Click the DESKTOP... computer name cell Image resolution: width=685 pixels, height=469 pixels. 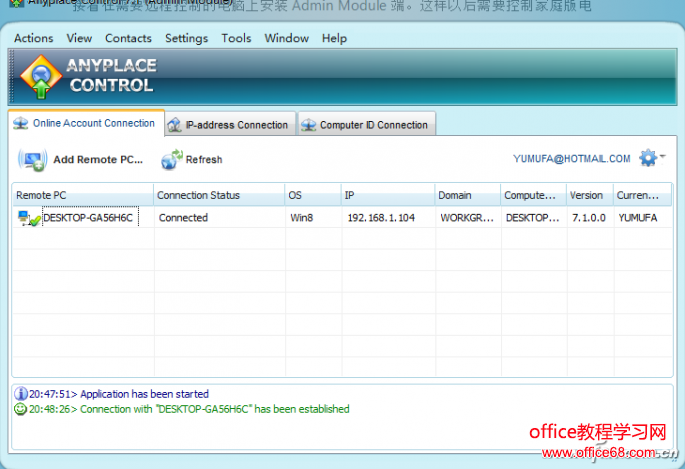tap(533, 217)
